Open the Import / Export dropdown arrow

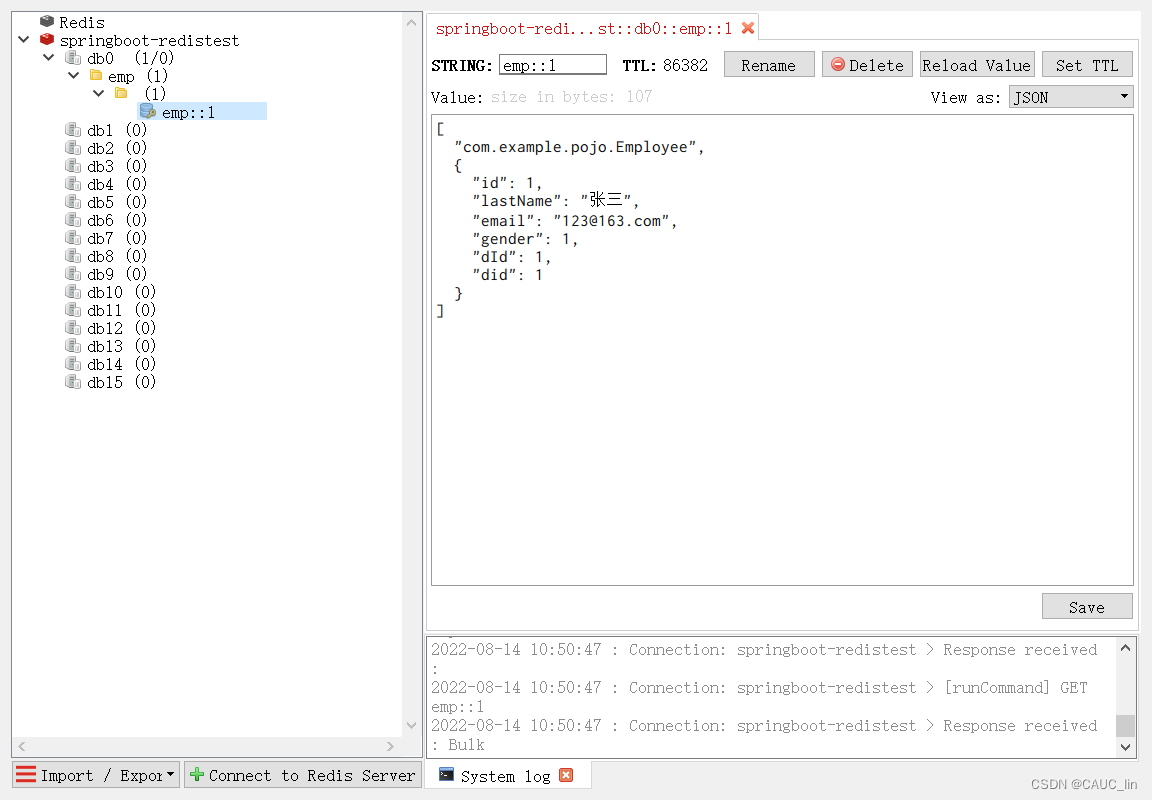coord(170,774)
